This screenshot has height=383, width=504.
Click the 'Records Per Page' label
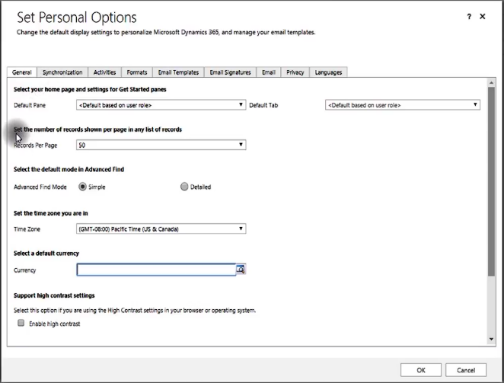pos(35,145)
